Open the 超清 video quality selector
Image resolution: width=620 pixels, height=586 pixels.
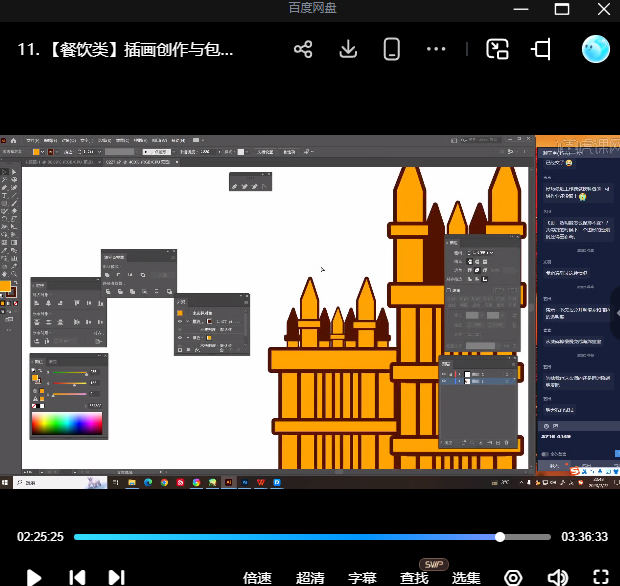pos(310,577)
